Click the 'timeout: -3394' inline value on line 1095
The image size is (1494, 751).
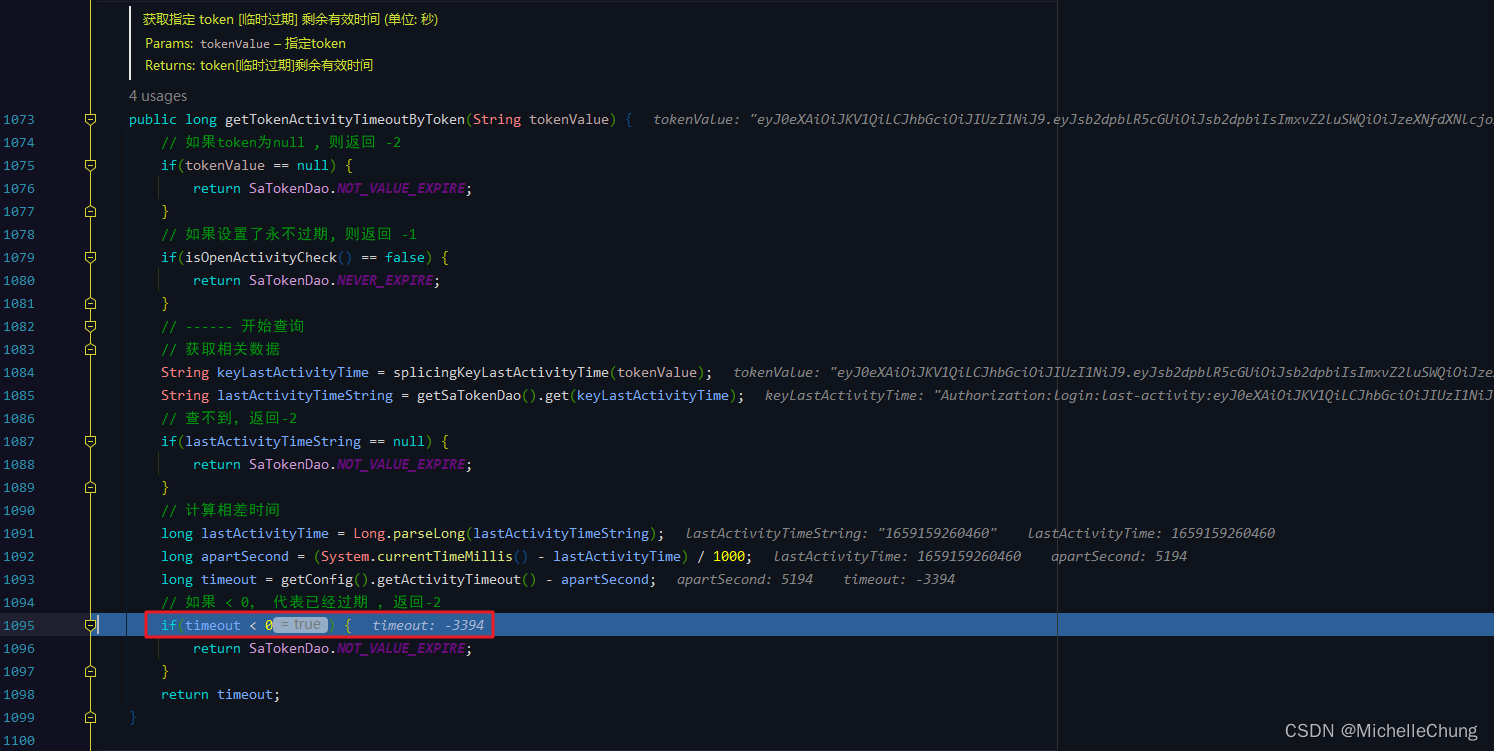coord(428,625)
